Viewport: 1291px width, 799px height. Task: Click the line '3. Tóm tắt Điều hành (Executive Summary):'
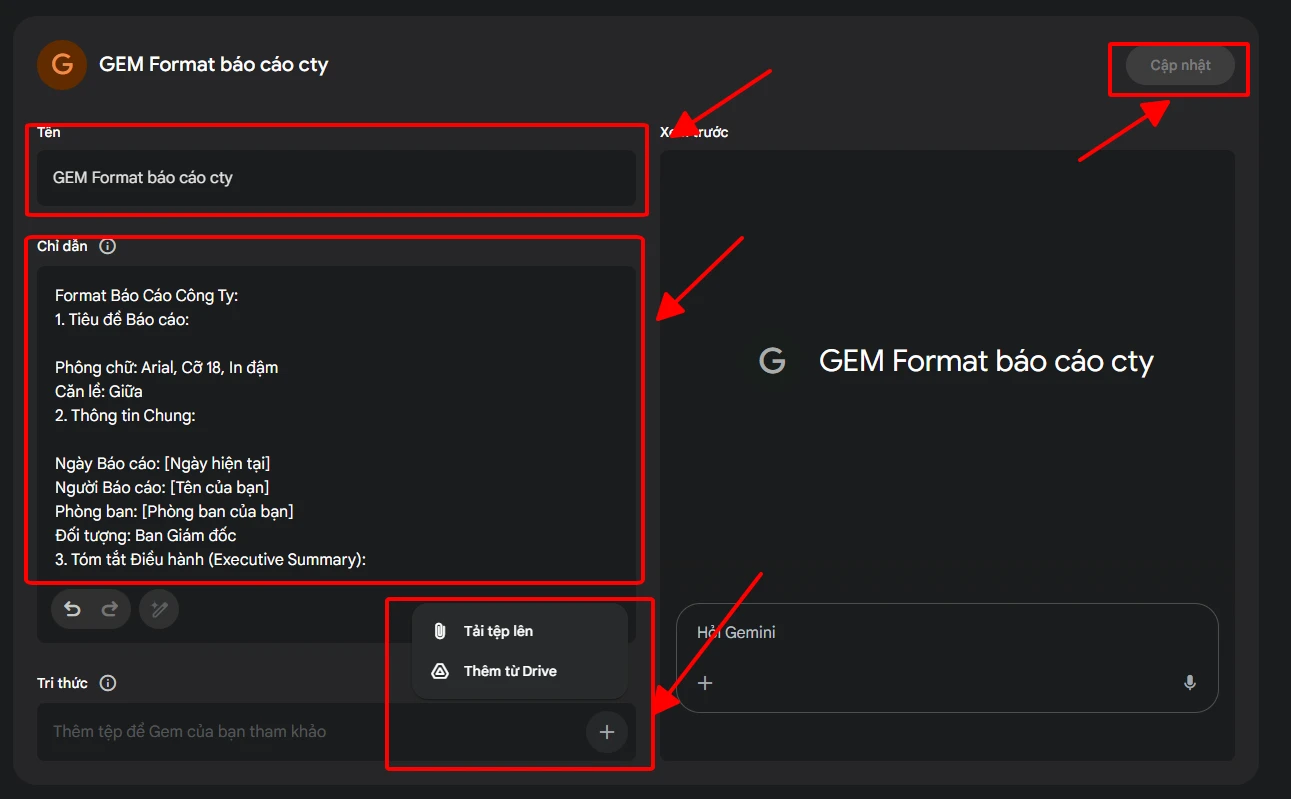pos(211,560)
